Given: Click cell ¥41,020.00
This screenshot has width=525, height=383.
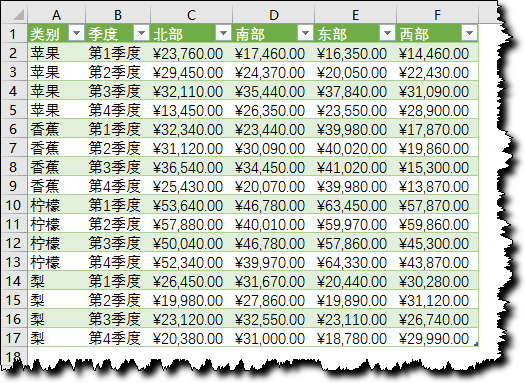Looking at the screenshot, I should click(x=355, y=167).
